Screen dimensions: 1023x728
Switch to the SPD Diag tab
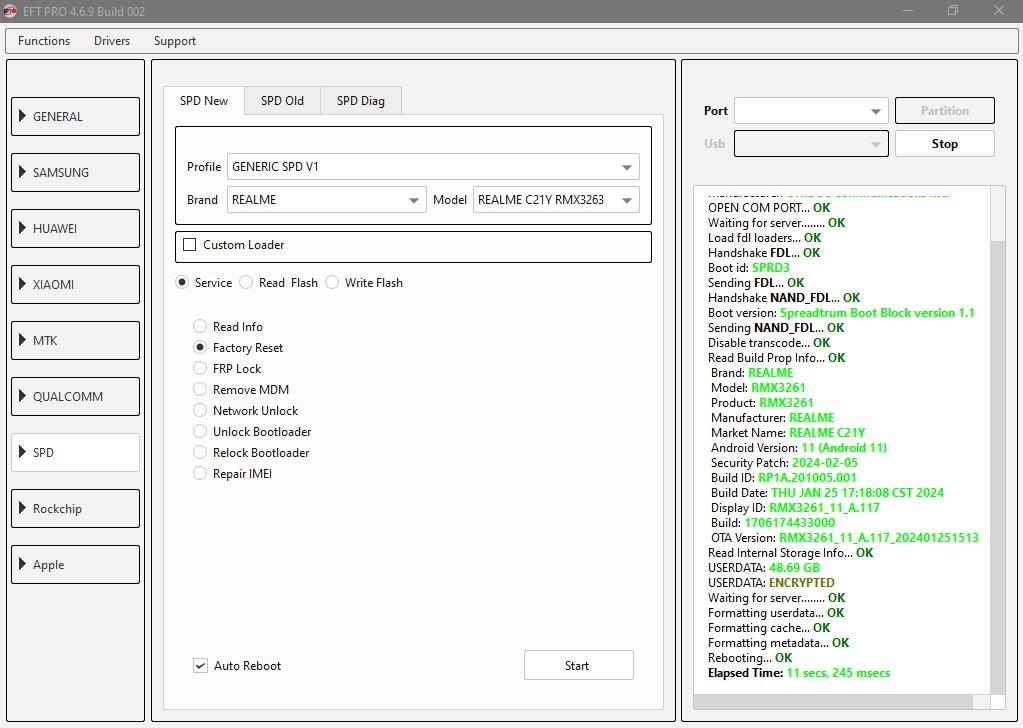[360, 101]
